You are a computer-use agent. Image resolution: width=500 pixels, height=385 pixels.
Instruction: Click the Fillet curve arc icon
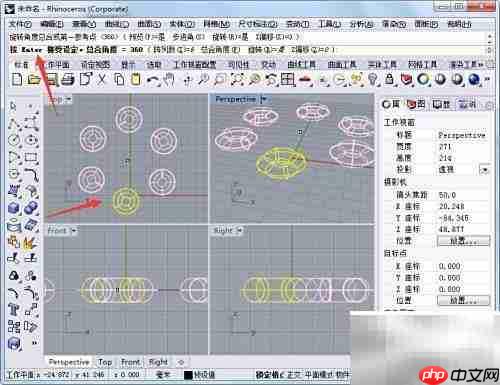tap(14, 293)
